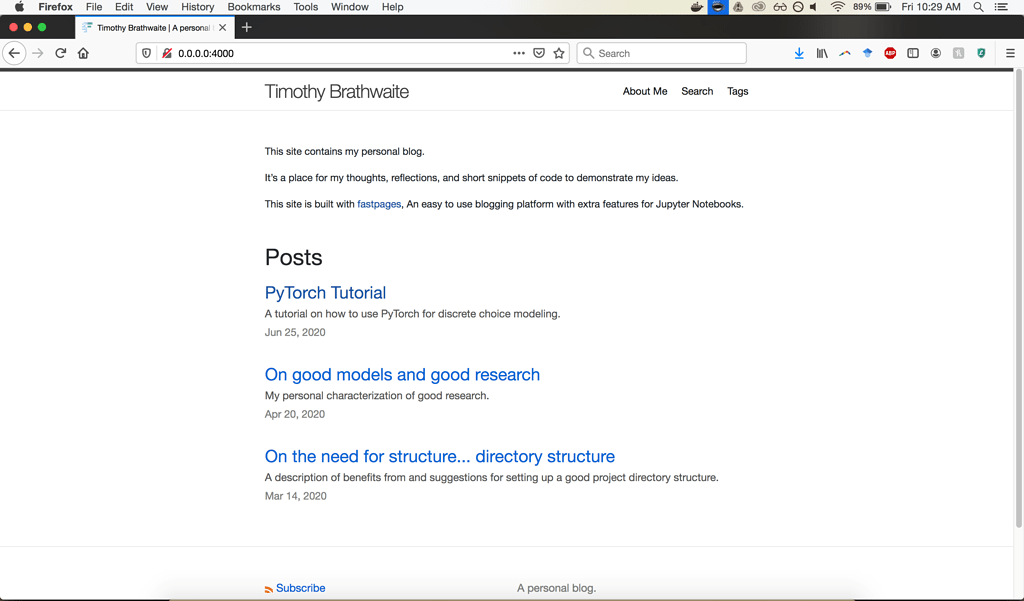
Task: Switch to the Tags page
Action: [737, 91]
